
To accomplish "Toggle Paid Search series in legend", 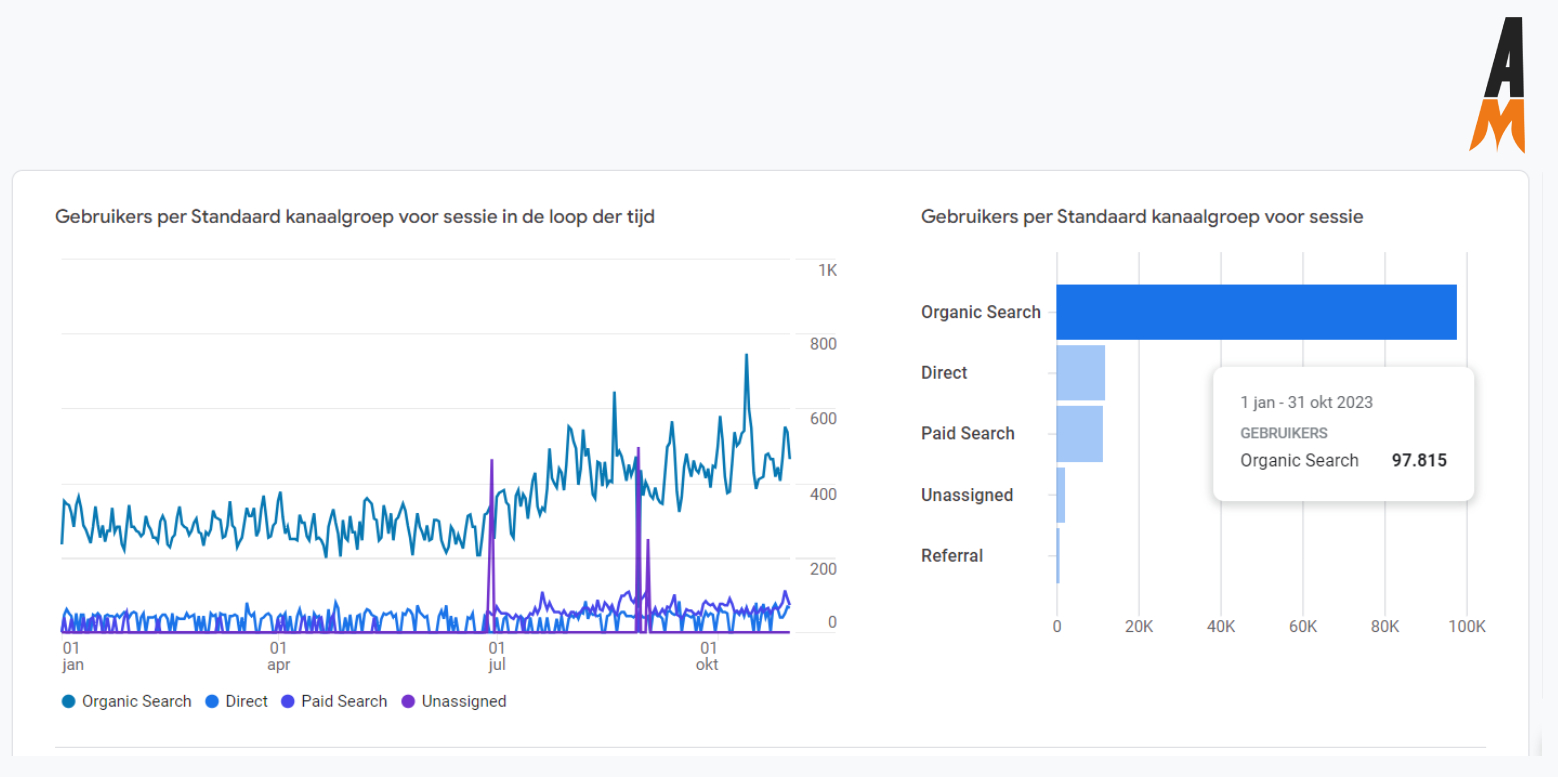I will [334, 702].
